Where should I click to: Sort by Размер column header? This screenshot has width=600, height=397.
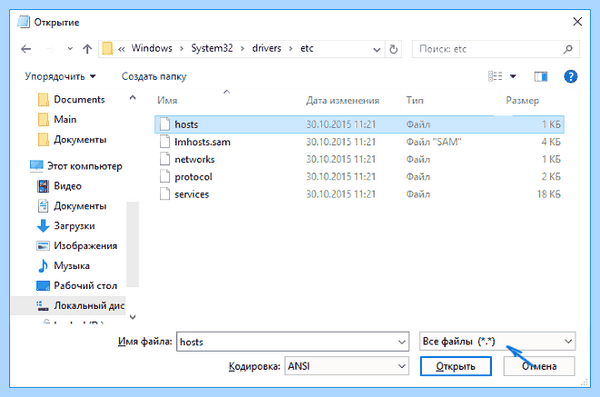click(x=522, y=100)
